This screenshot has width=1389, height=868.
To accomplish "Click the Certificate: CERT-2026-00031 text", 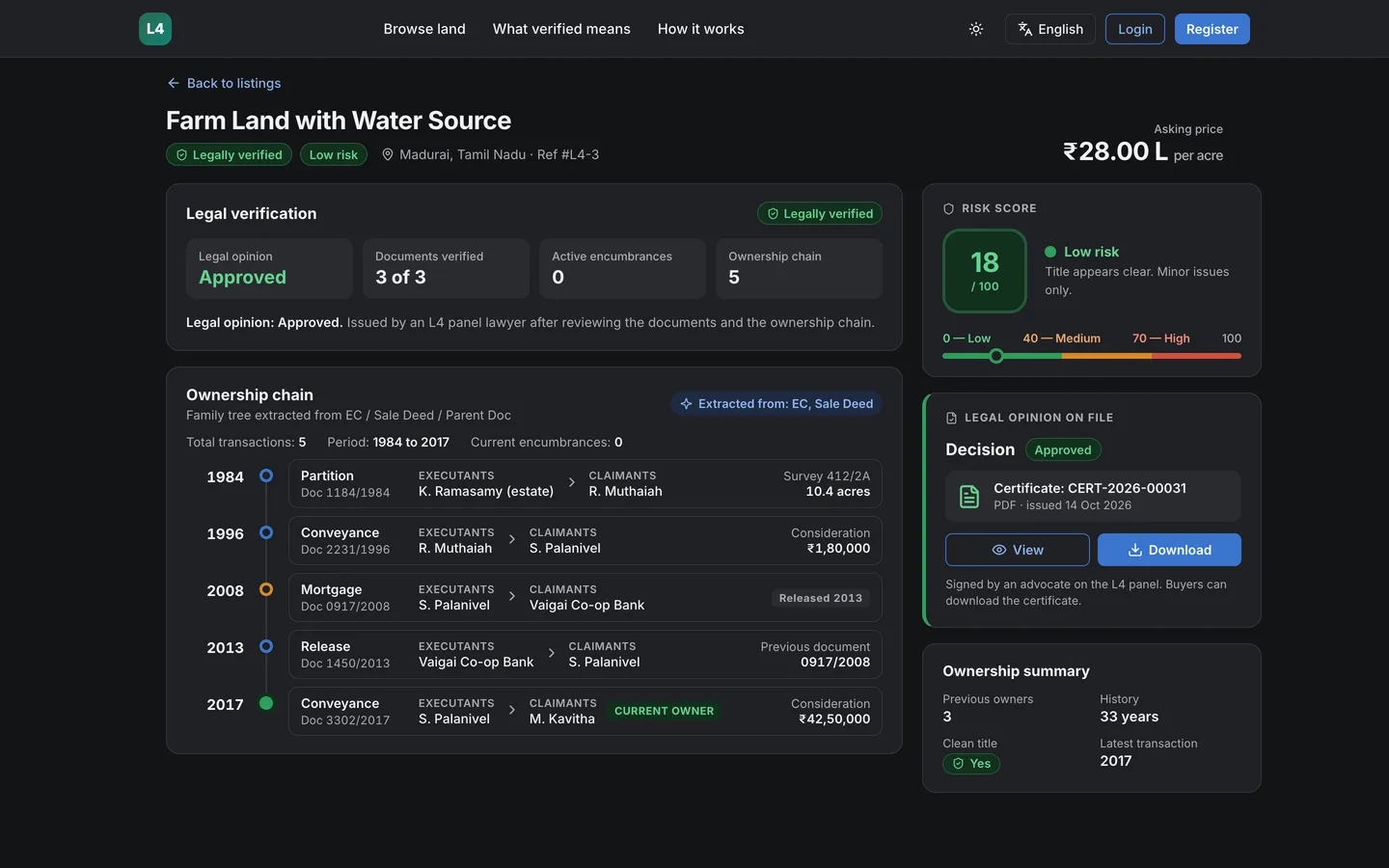I will (1090, 488).
